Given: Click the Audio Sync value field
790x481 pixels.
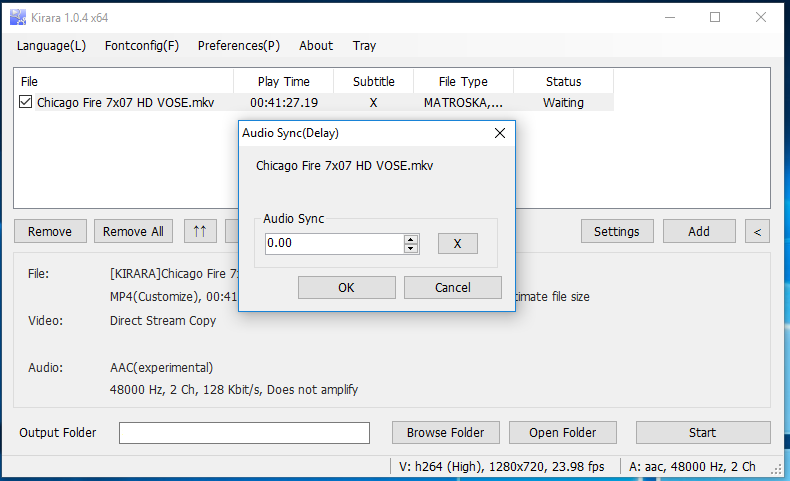Looking at the screenshot, I should tap(334, 243).
